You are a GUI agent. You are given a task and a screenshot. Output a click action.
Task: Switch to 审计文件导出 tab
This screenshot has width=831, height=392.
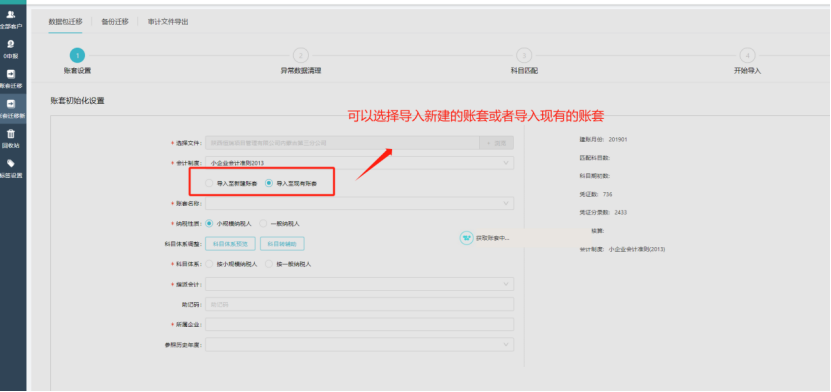click(168, 22)
